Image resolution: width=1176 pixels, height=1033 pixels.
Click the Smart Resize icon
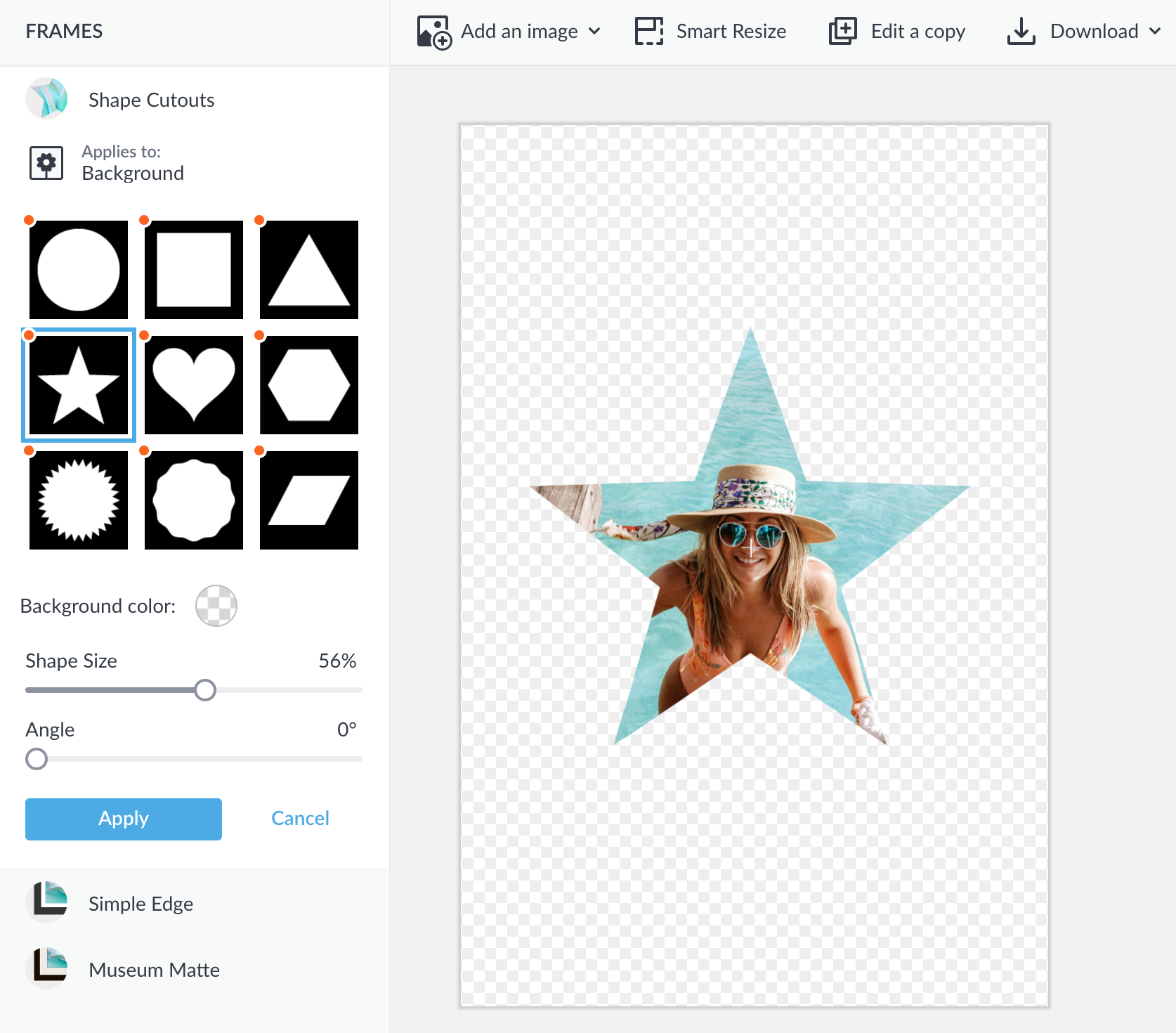649,32
